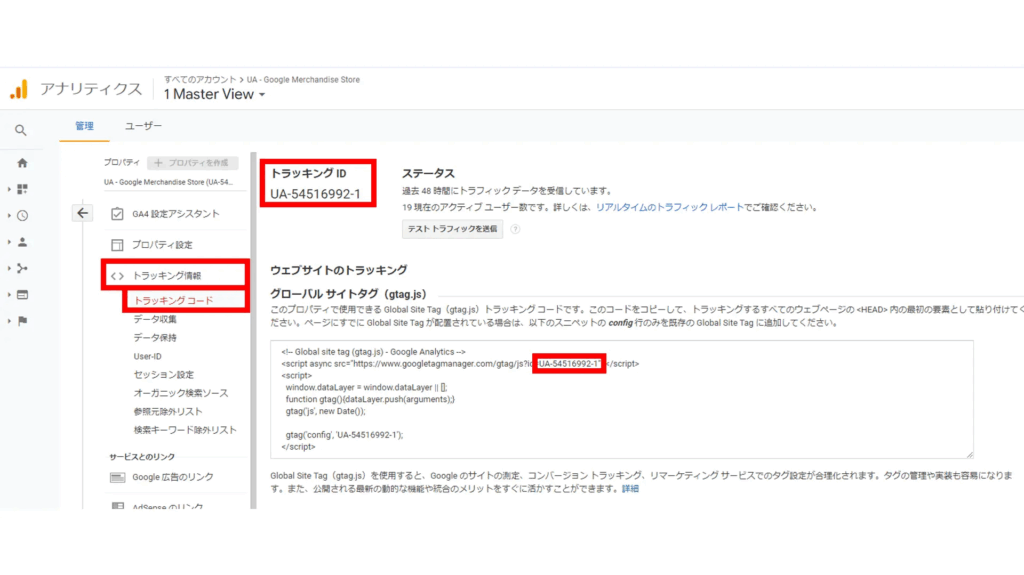
Task: Click the ウェブサイトのトラッキング heading
Action: [339, 270]
